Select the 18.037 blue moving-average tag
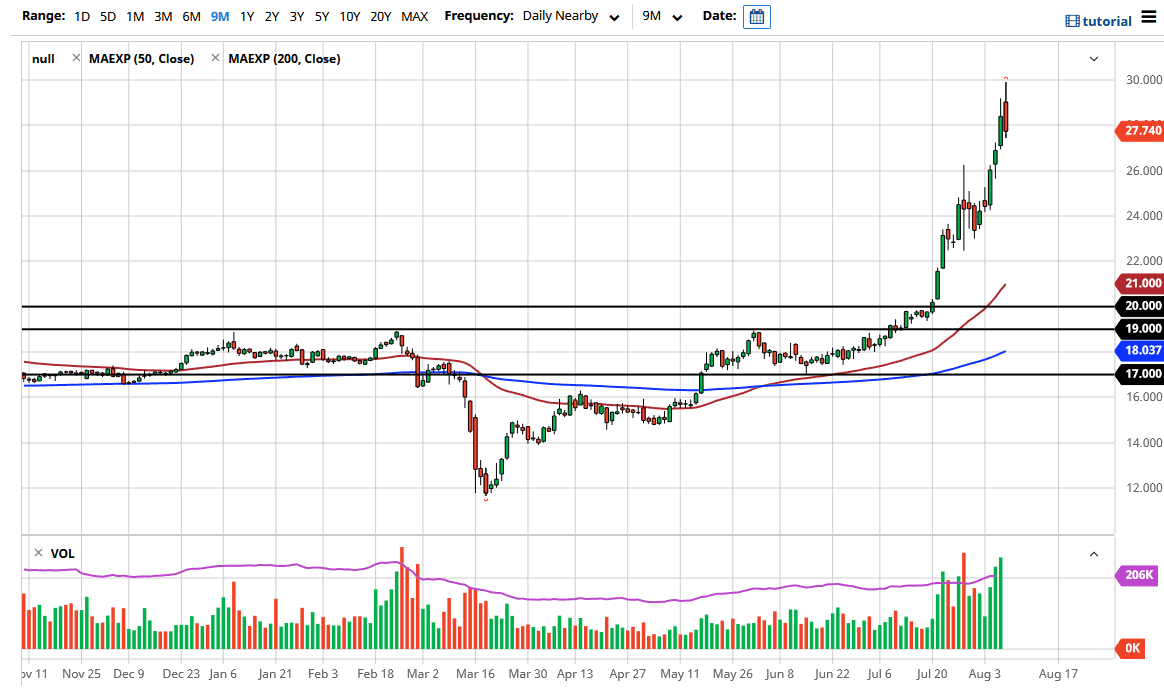 tap(1141, 350)
